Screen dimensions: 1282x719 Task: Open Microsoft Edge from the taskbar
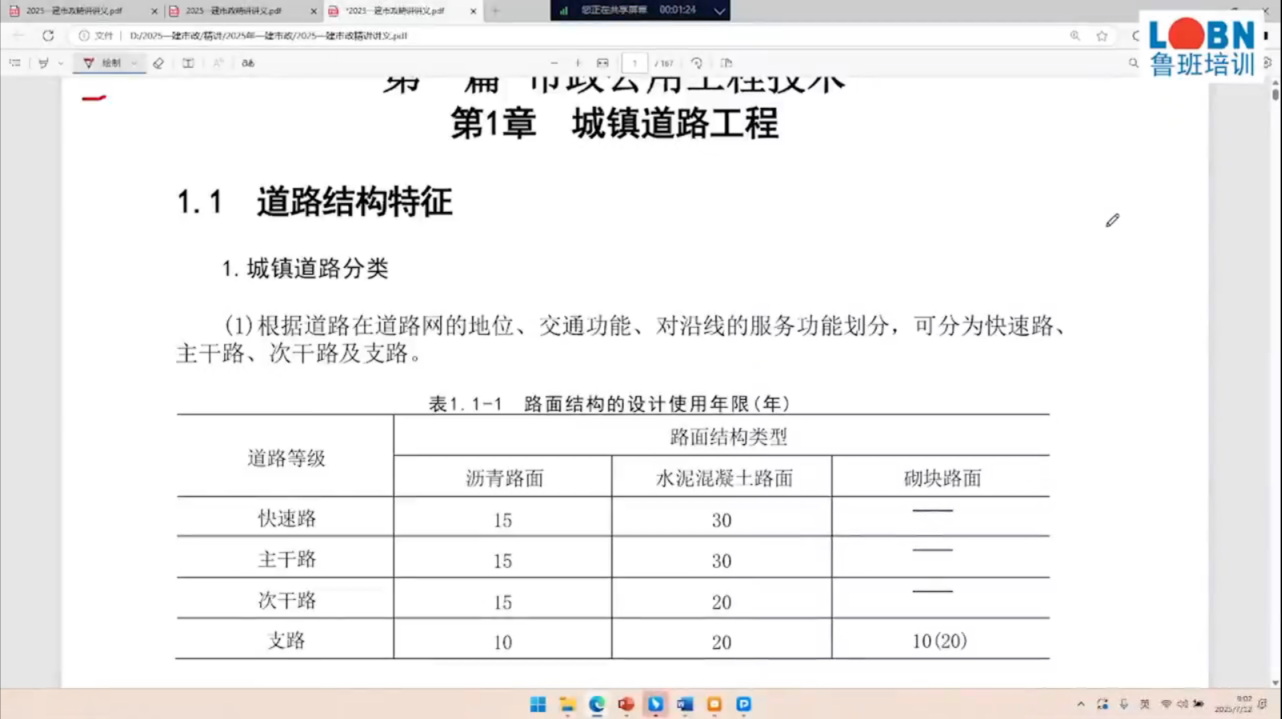pyautogui.click(x=597, y=704)
